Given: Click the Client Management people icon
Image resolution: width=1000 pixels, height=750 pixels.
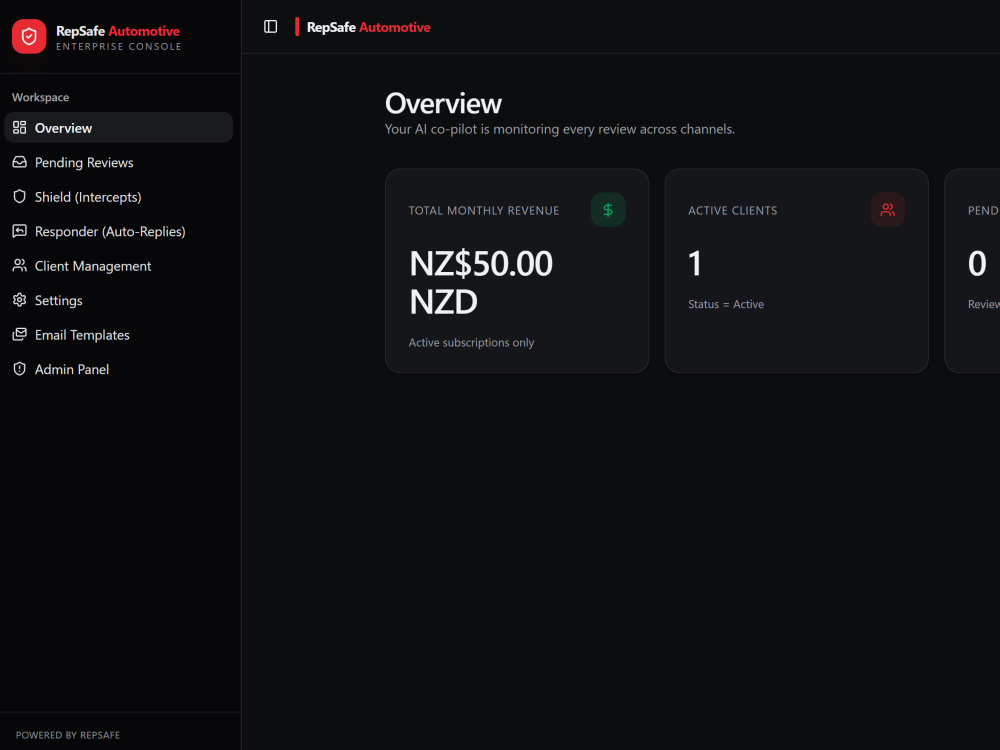Looking at the screenshot, I should pyautogui.click(x=20, y=265).
